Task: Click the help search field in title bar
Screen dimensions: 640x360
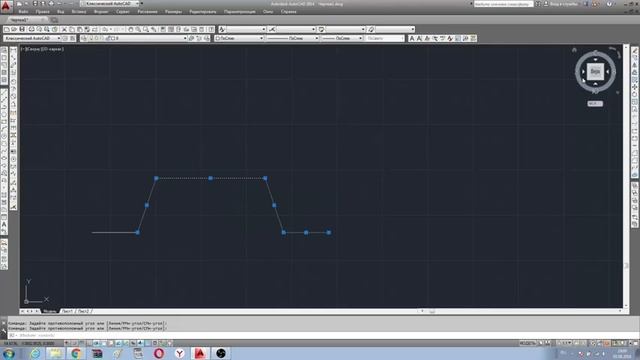Action: coord(503,4)
